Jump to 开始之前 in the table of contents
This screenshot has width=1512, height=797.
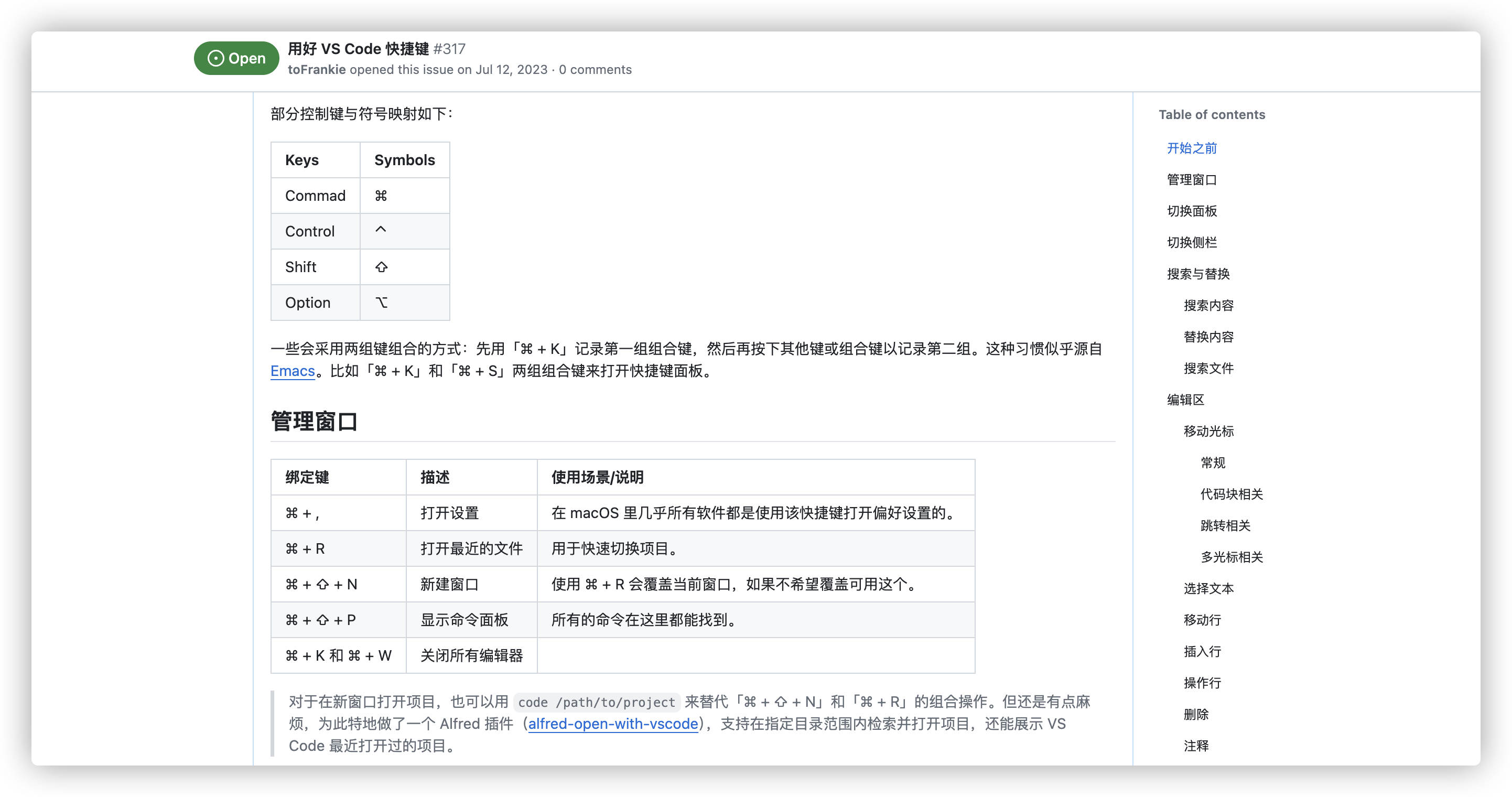click(1192, 148)
